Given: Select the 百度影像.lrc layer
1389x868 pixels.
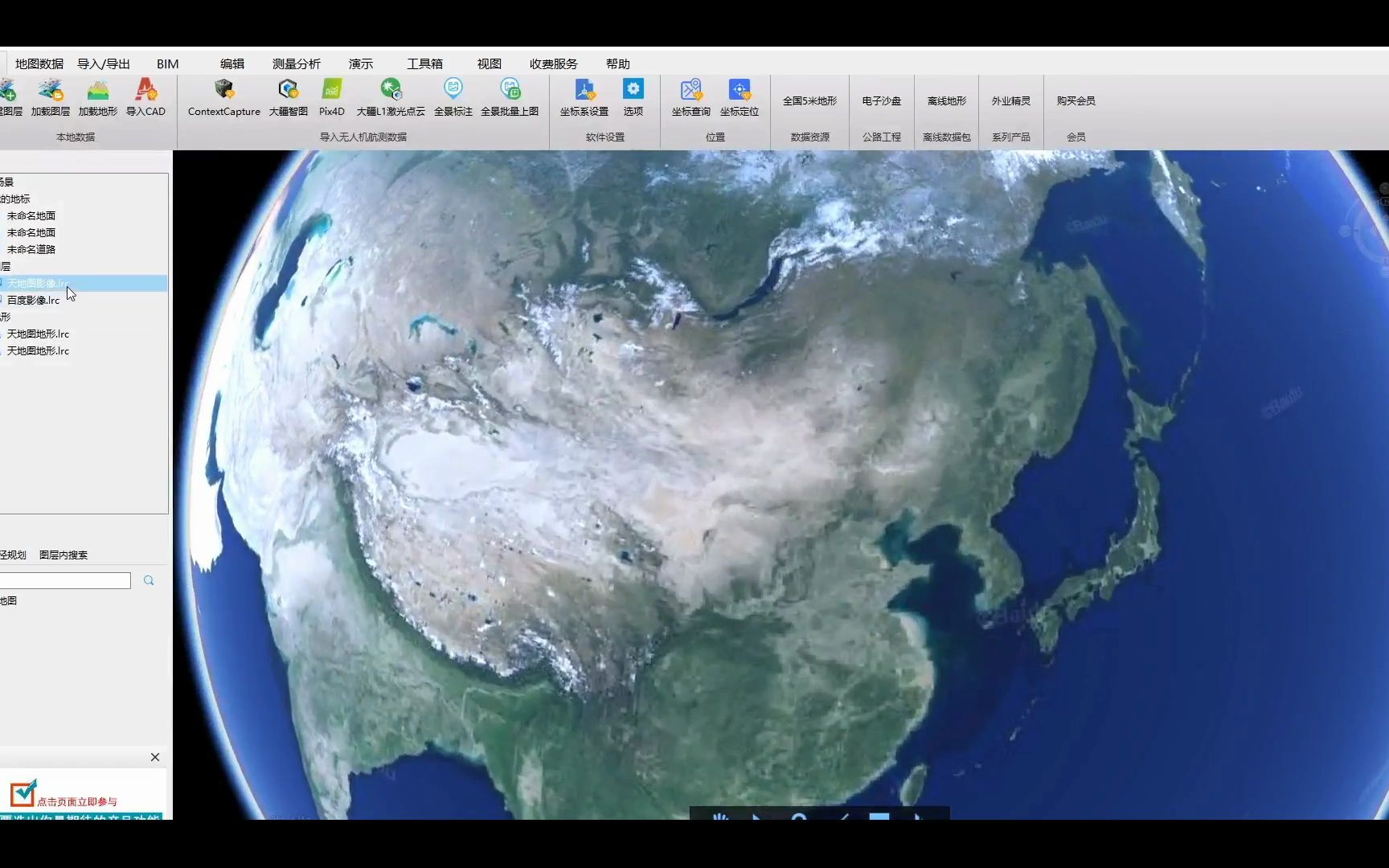Looking at the screenshot, I should 33,300.
